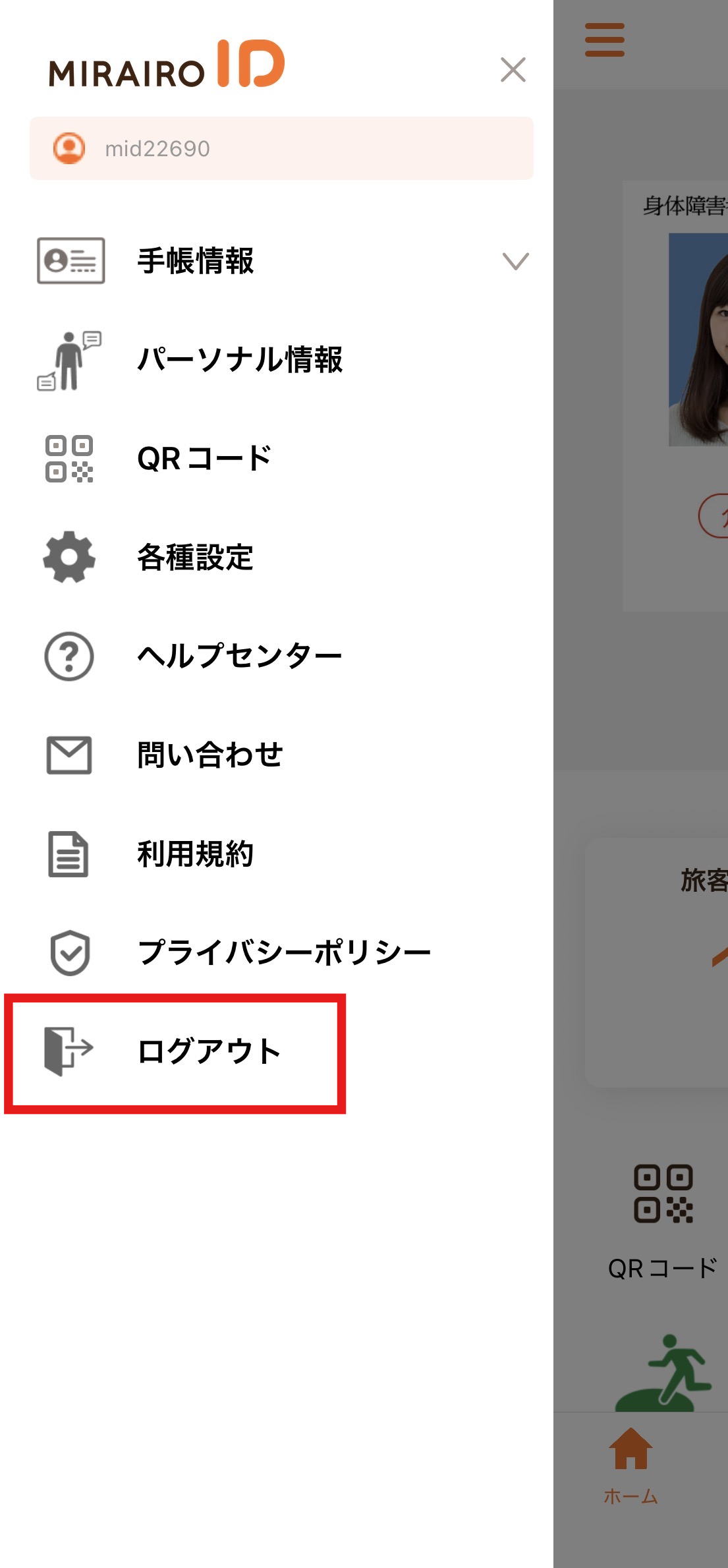The width and height of the screenshot is (728, 1568).
Task: Open プライバシーポリシー link
Action: (284, 952)
